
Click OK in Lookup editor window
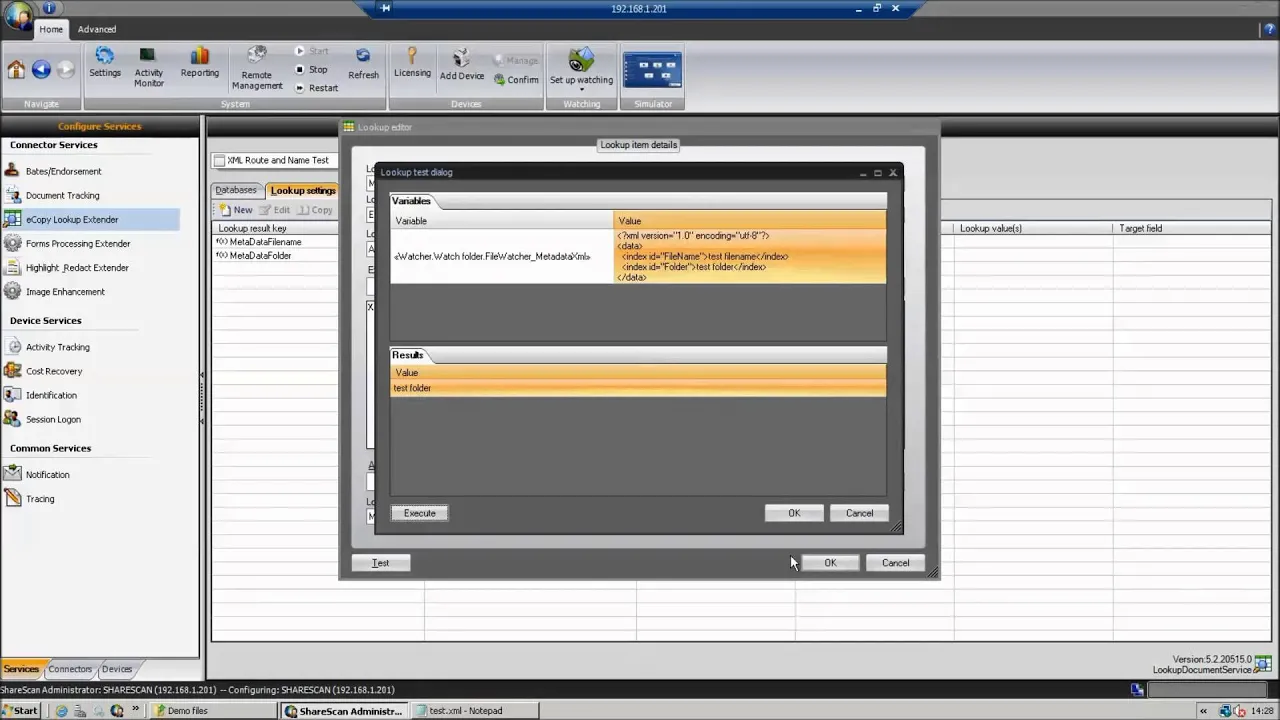[830, 563]
